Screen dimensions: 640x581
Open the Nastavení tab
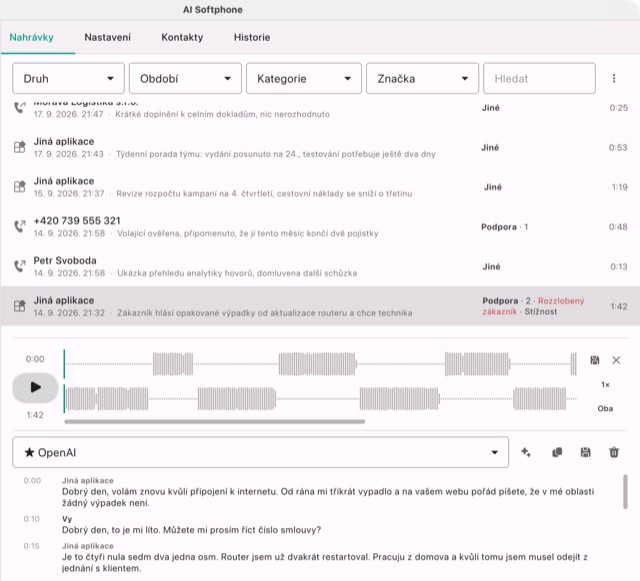point(108,37)
